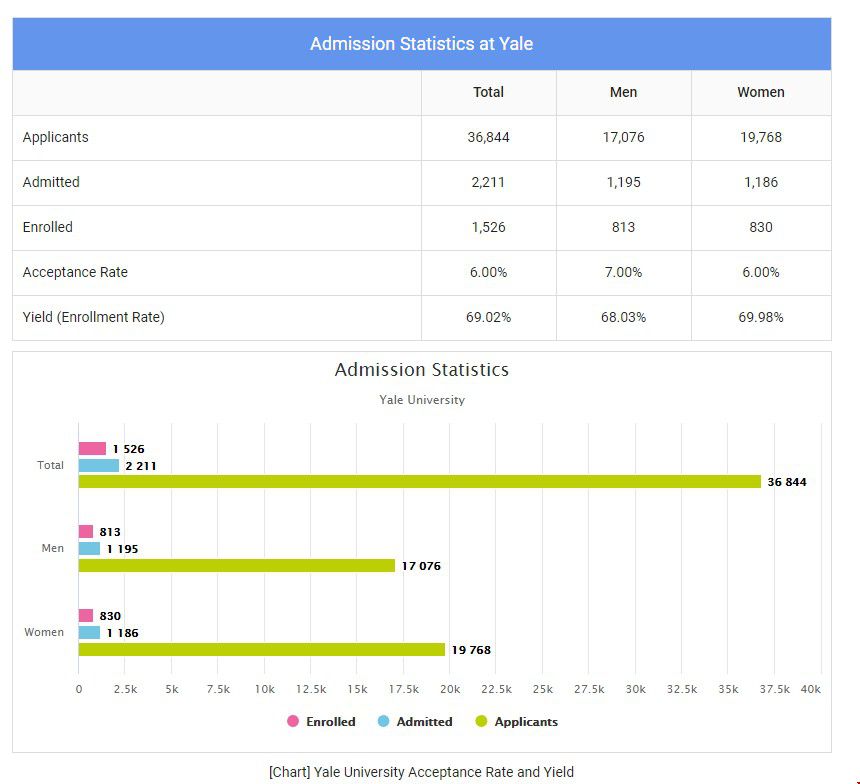The image size is (860, 784).
Task: Click the 40k tick label on x-axis
Action: click(811, 689)
